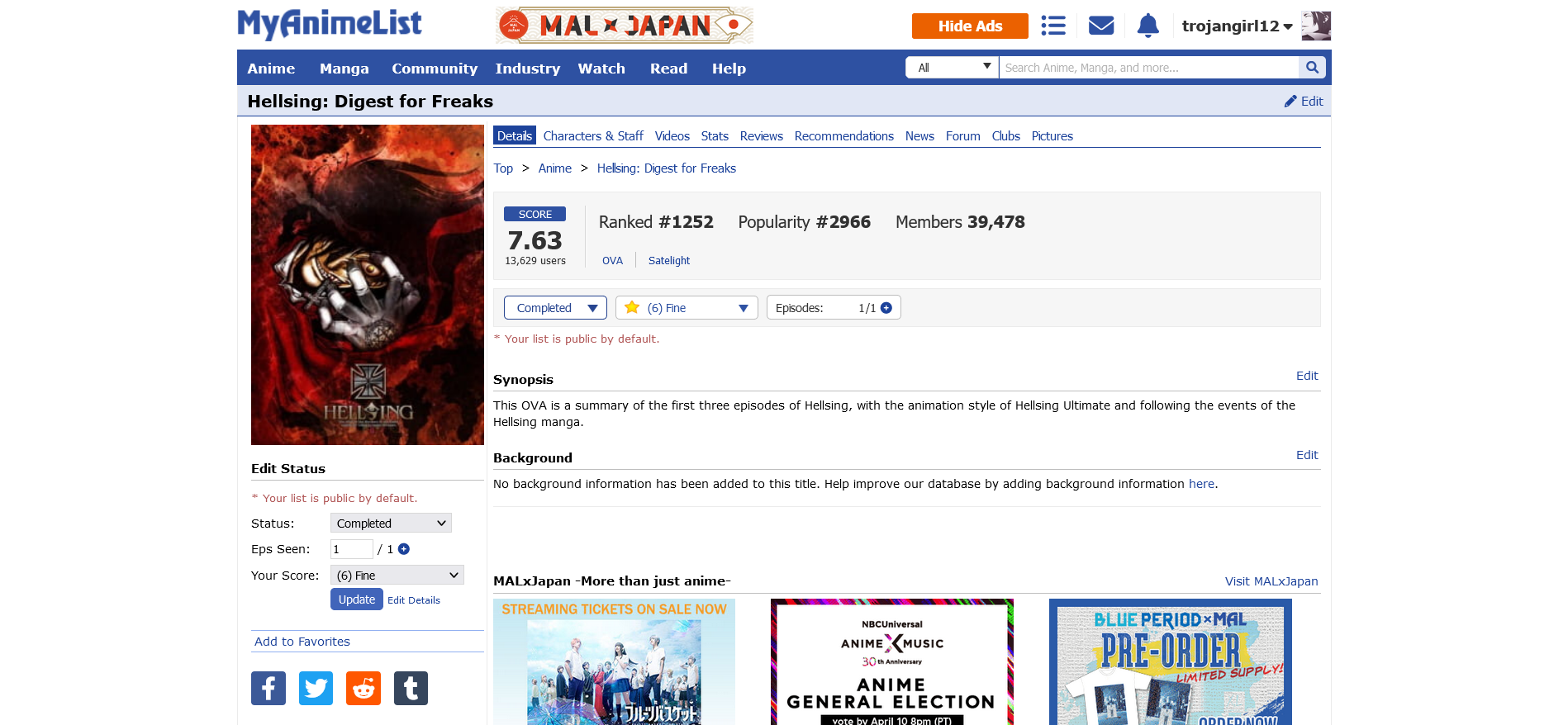Share on Facebook using its icon

coord(268,688)
